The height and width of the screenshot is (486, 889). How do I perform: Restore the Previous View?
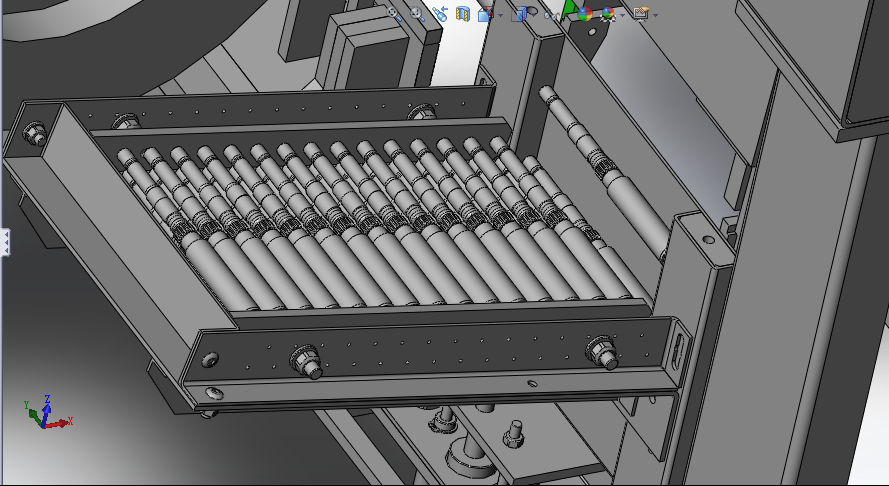pos(439,14)
